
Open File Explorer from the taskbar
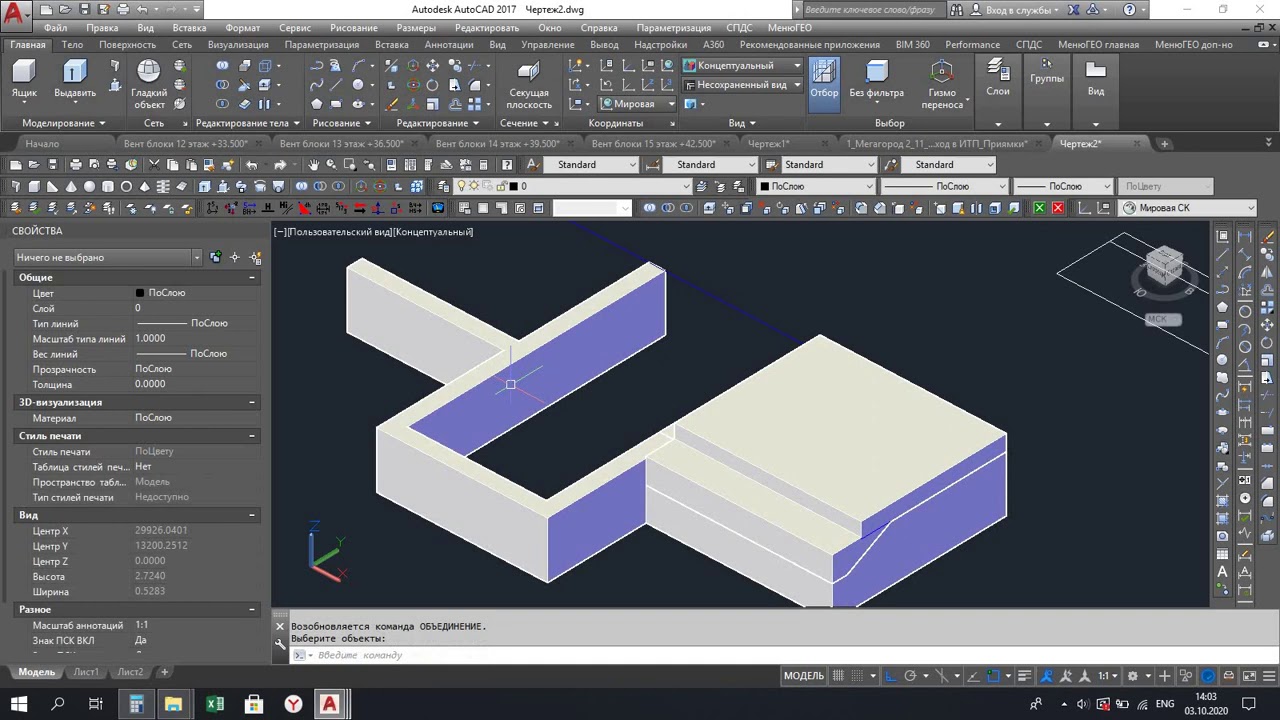coord(173,704)
